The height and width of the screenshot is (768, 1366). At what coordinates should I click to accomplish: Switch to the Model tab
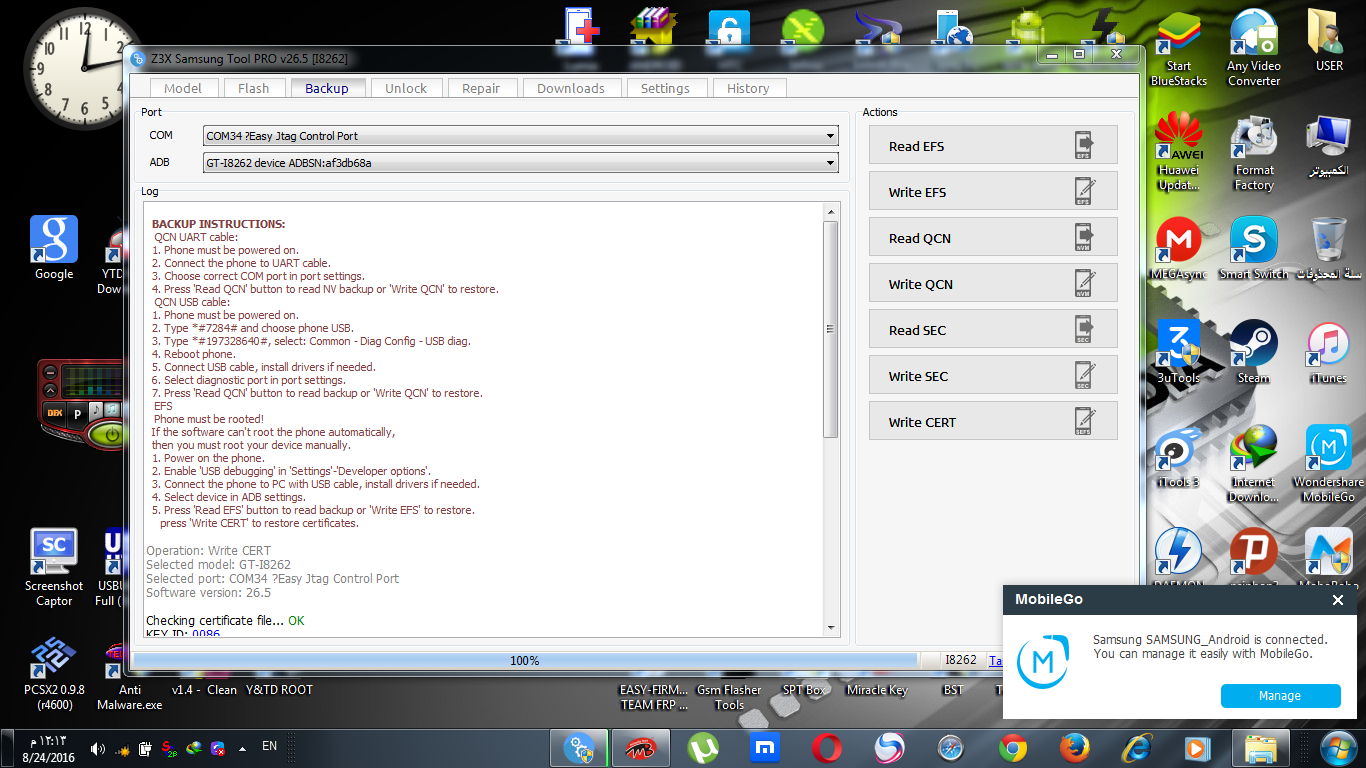point(182,88)
